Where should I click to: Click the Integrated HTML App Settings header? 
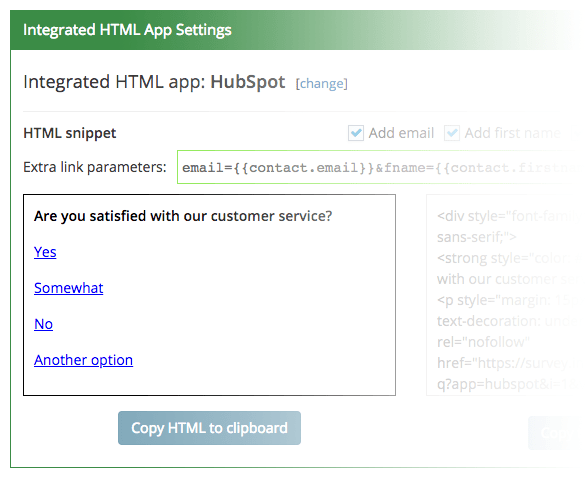point(127,30)
